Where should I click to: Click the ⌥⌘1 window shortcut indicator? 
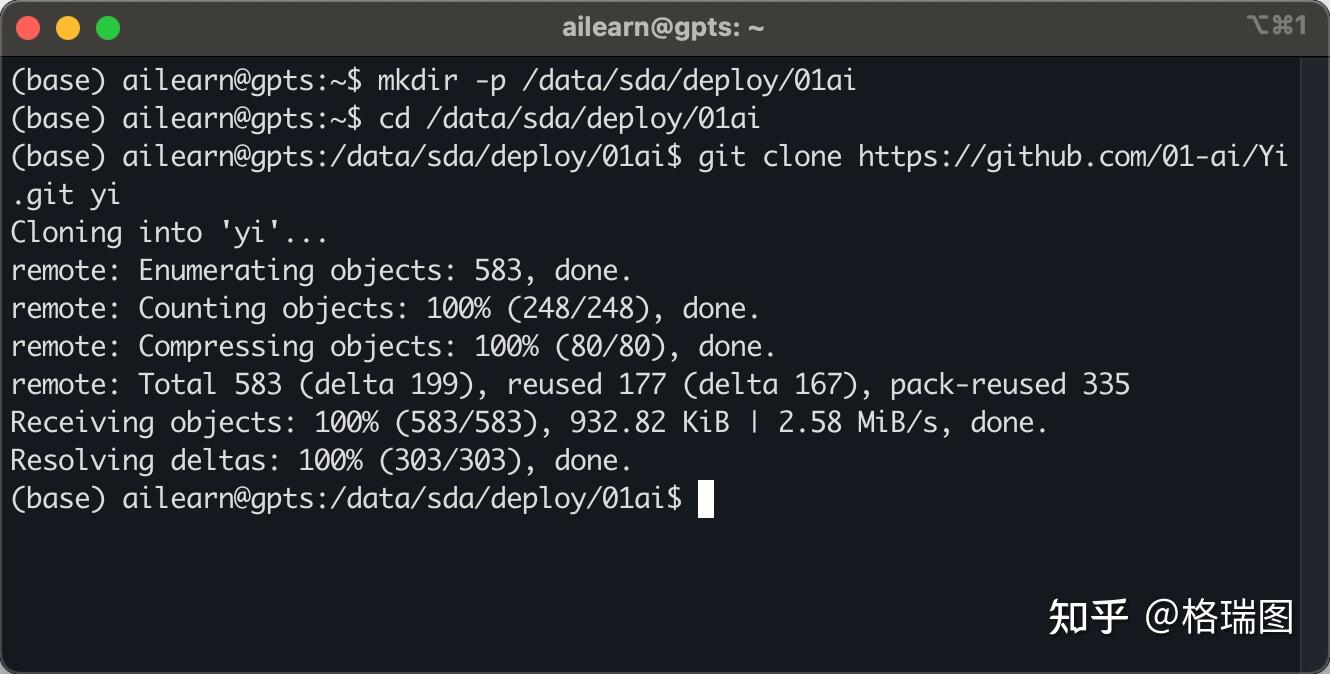click(1276, 26)
